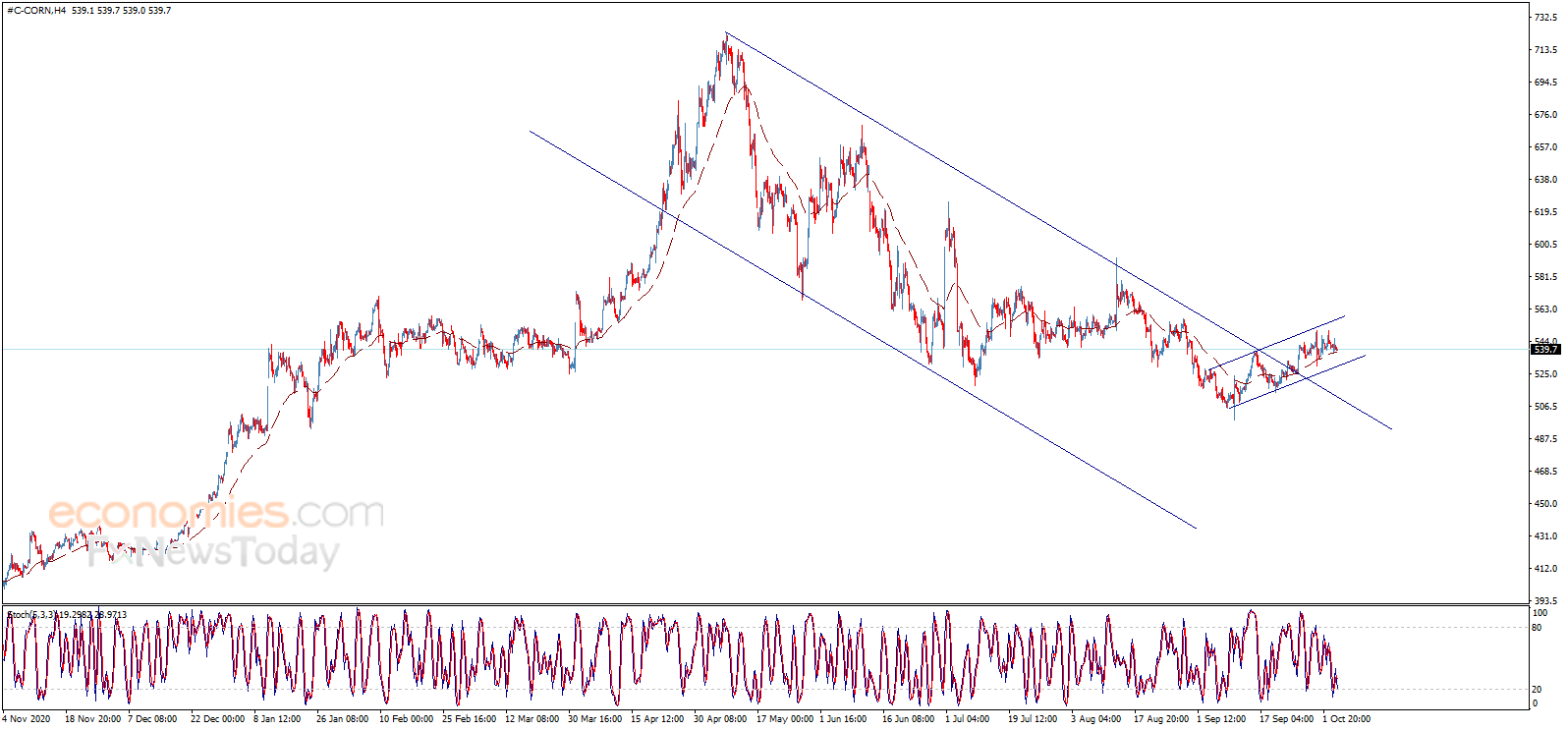Click the 468.5 price axis label
The width and height of the screenshot is (1568, 730).
(1545, 472)
